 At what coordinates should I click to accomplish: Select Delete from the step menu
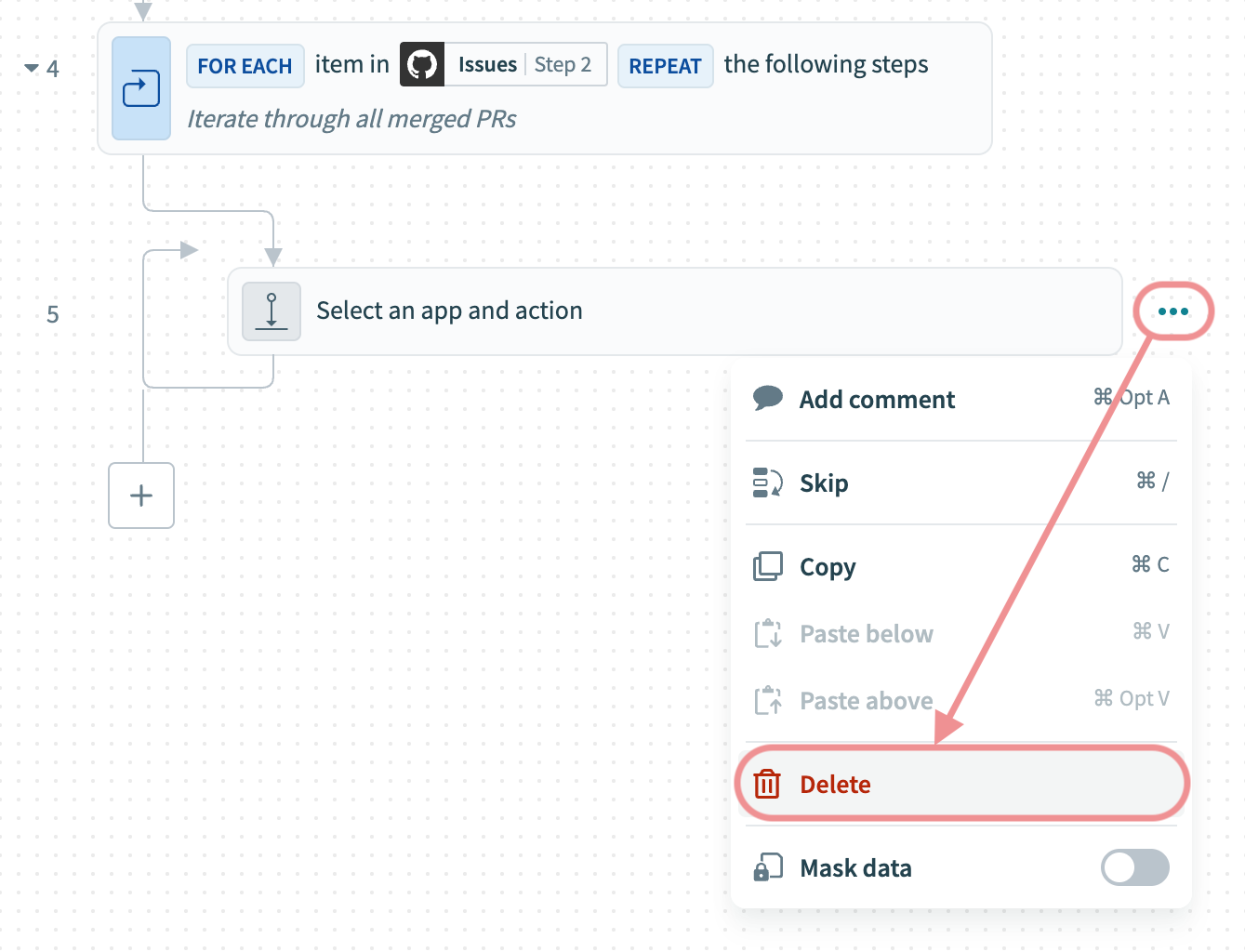(835, 785)
